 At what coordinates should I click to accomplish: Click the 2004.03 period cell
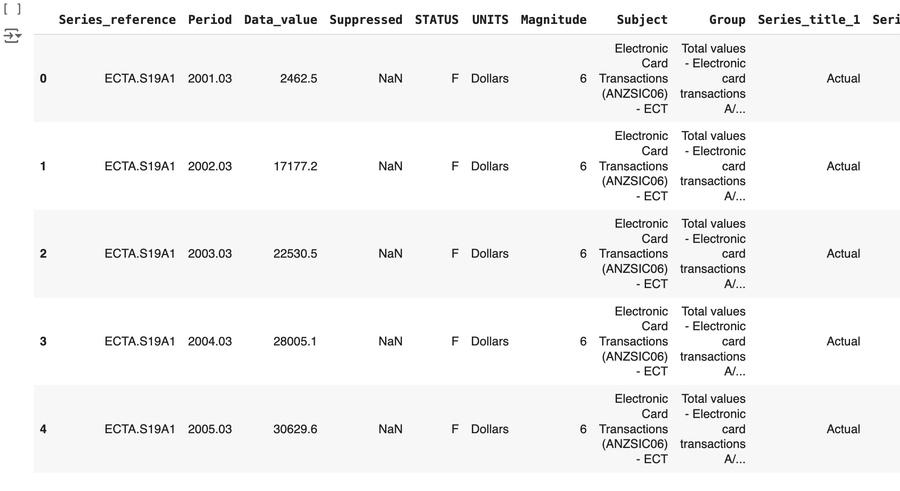210,342
